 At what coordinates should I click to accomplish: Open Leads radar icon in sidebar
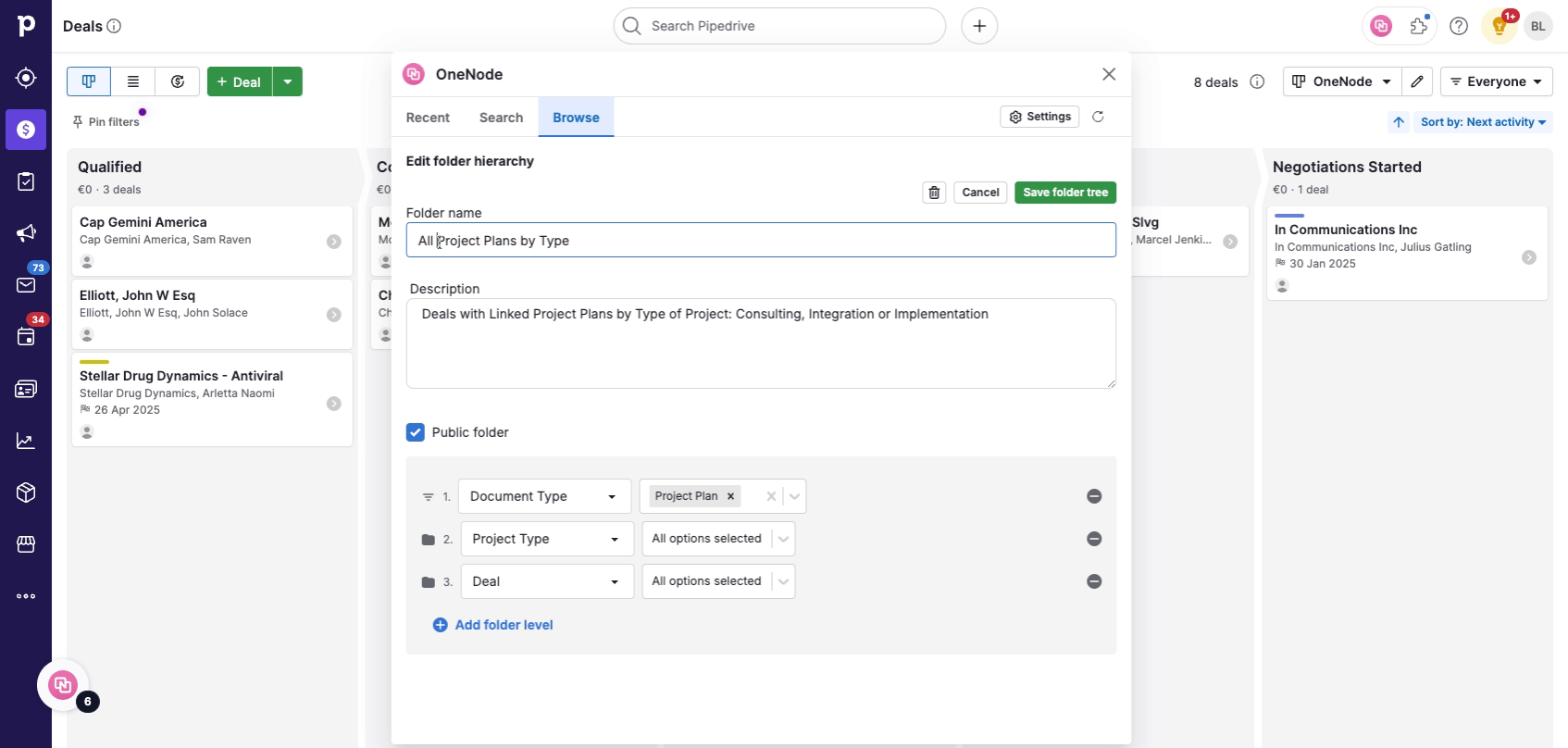point(26,78)
